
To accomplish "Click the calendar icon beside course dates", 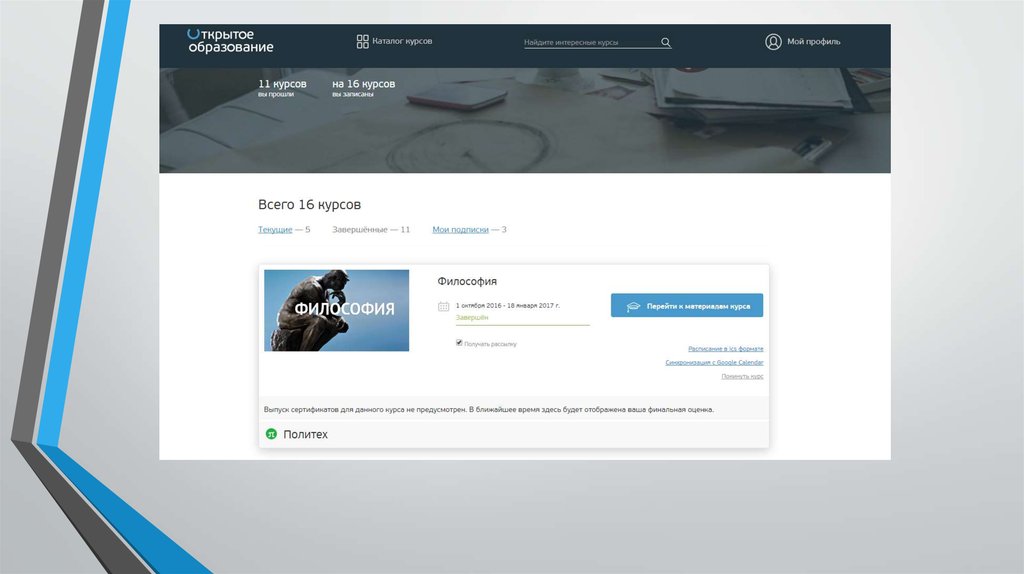I will (443, 305).
